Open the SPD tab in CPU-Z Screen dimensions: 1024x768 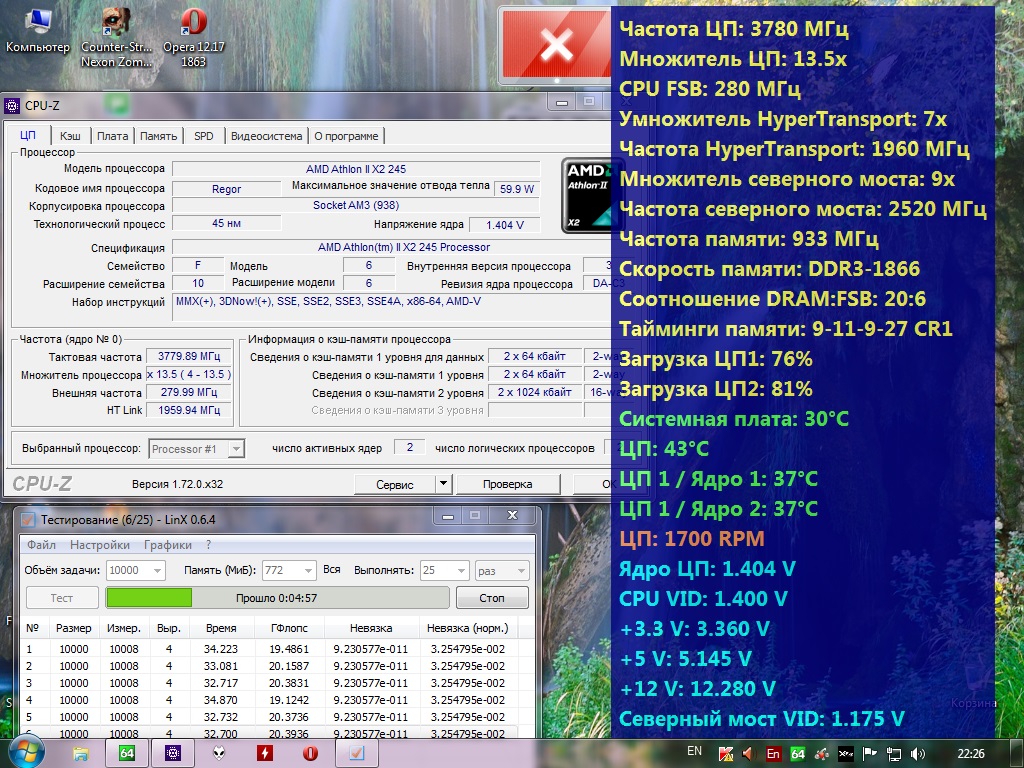coord(204,136)
